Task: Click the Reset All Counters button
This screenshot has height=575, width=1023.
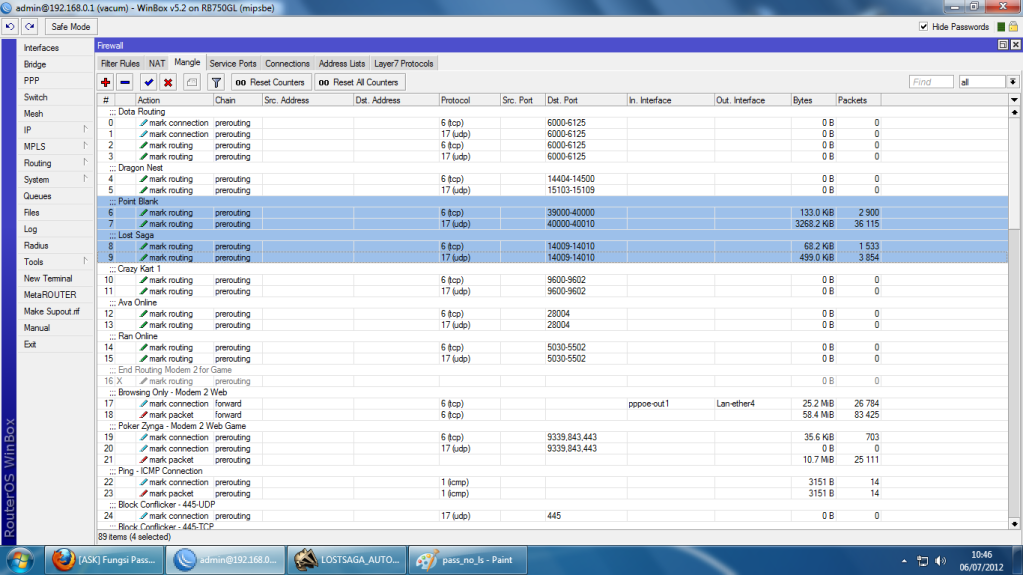Action: pyautogui.click(x=358, y=82)
